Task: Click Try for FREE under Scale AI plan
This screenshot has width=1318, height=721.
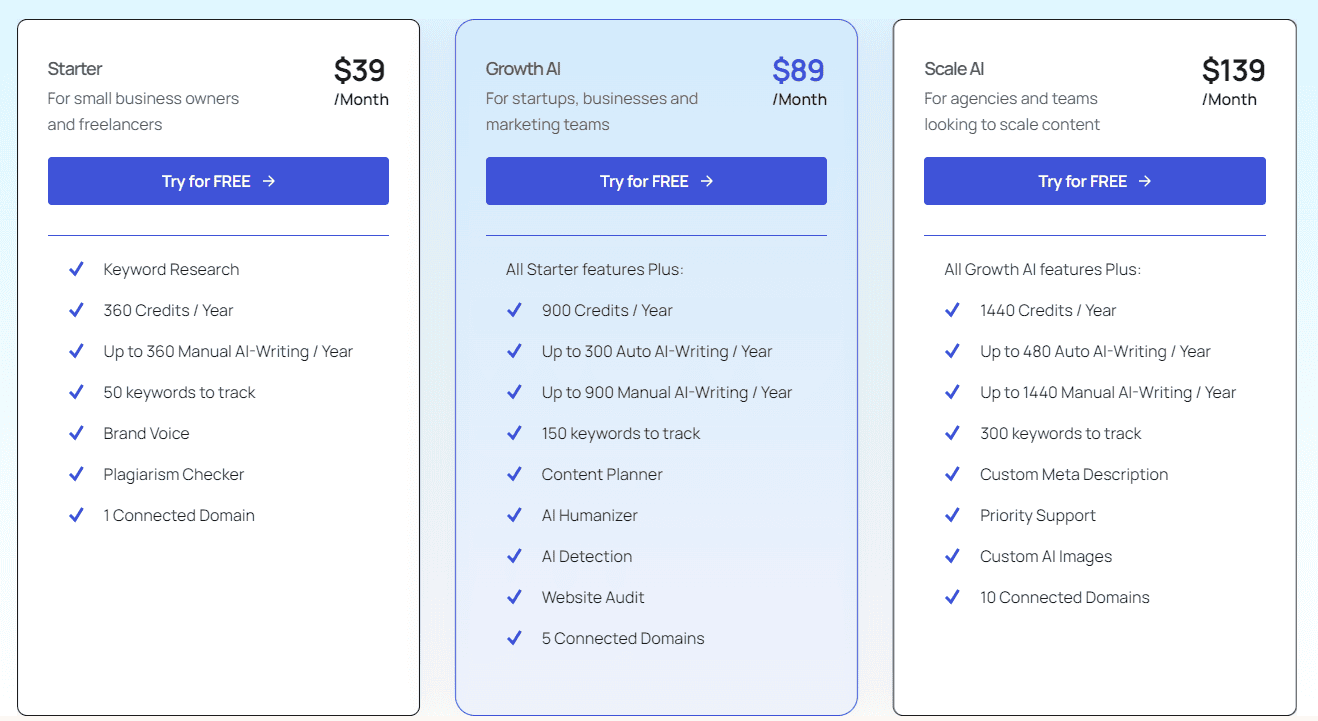Action: [1094, 181]
